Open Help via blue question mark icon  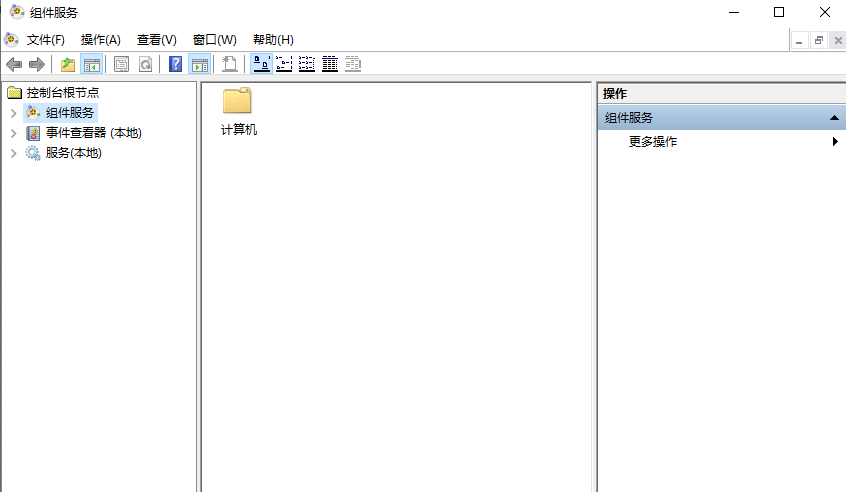[x=175, y=64]
